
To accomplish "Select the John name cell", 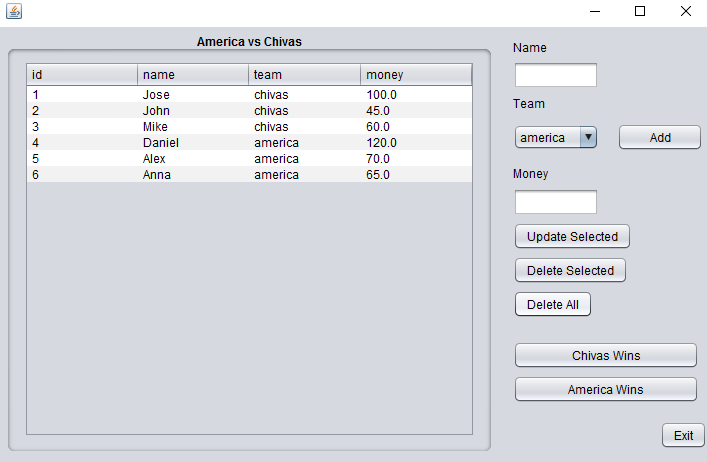I will 193,110.
